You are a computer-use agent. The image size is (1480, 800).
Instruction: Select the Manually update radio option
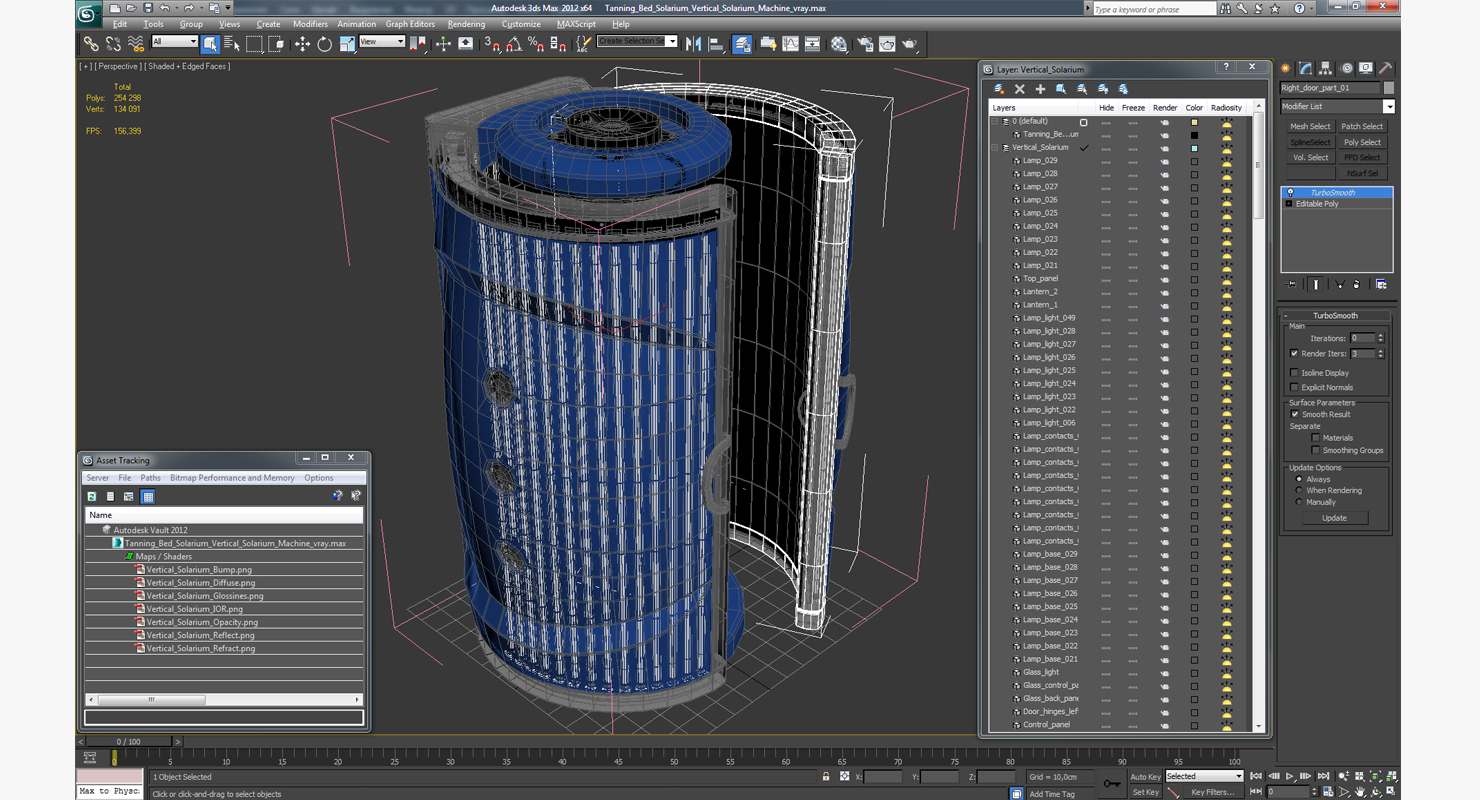point(1299,502)
